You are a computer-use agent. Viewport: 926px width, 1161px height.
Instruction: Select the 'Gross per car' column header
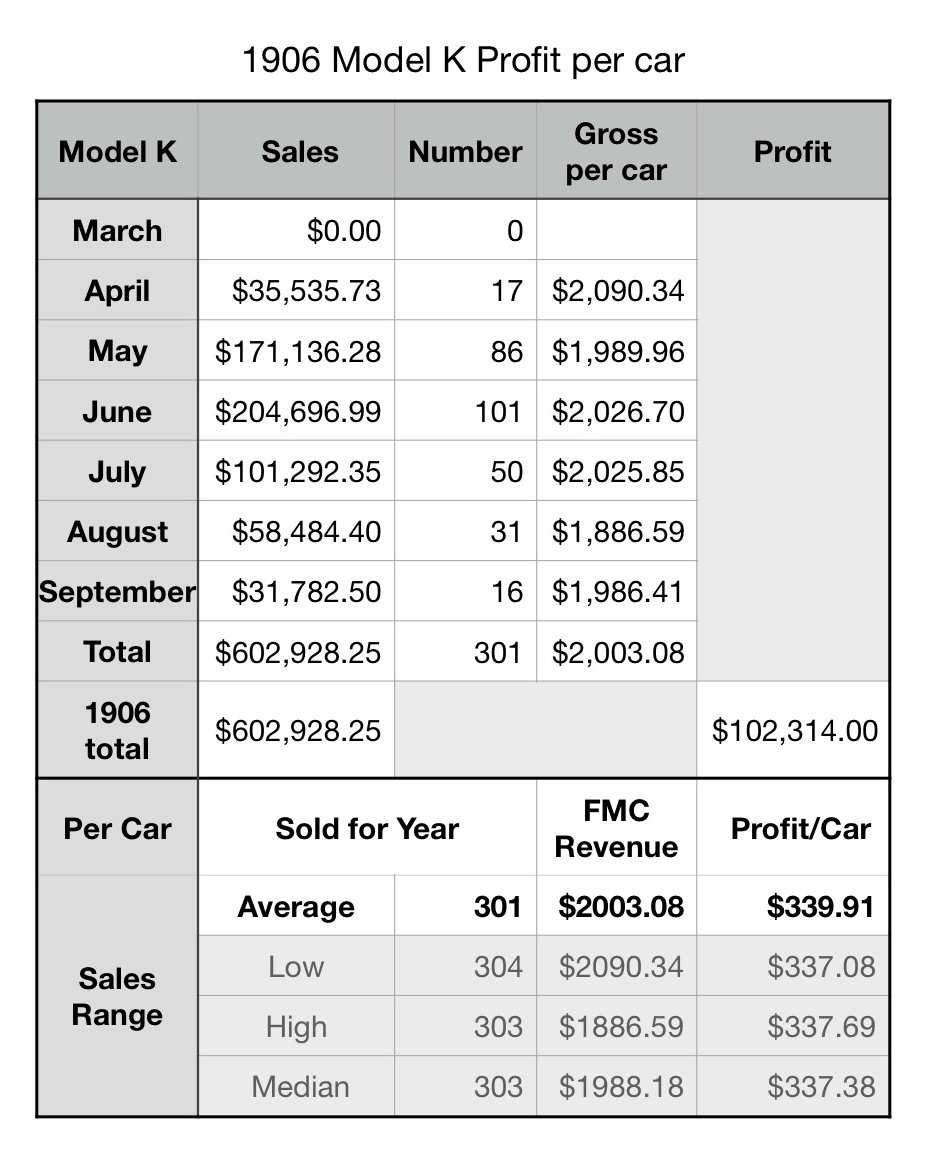pyautogui.click(x=616, y=152)
